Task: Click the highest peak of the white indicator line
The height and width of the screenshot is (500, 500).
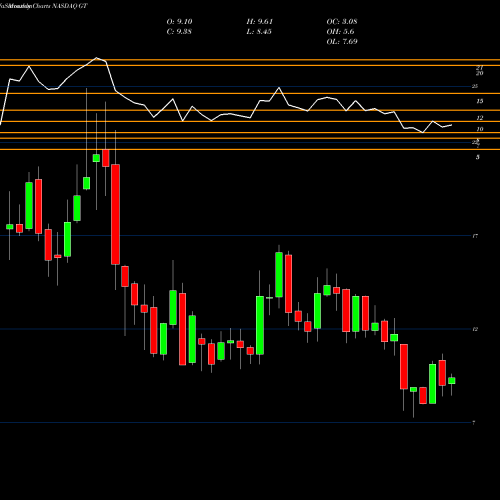Action: pos(97,58)
